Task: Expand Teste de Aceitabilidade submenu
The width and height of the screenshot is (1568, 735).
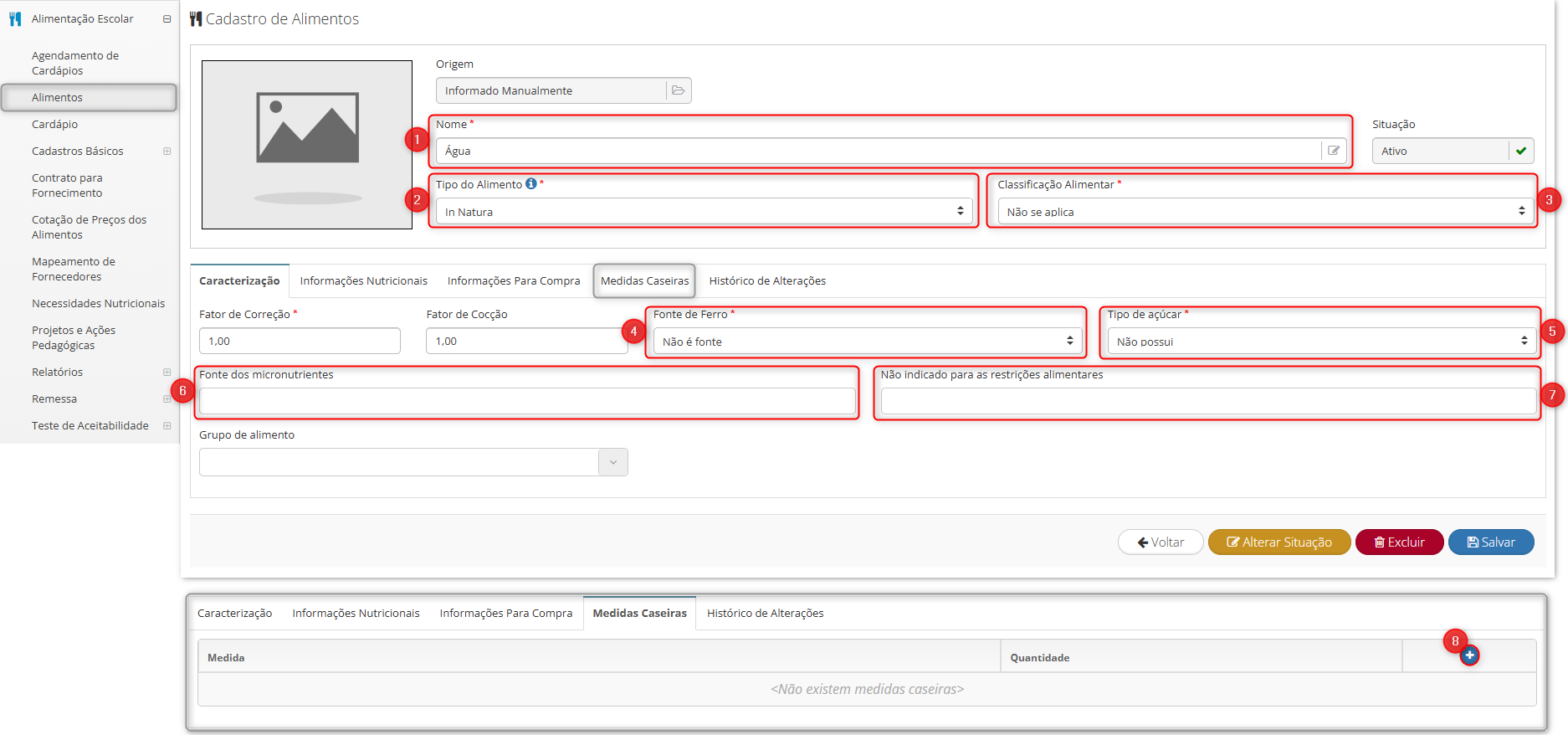Action: tap(167, 426)
